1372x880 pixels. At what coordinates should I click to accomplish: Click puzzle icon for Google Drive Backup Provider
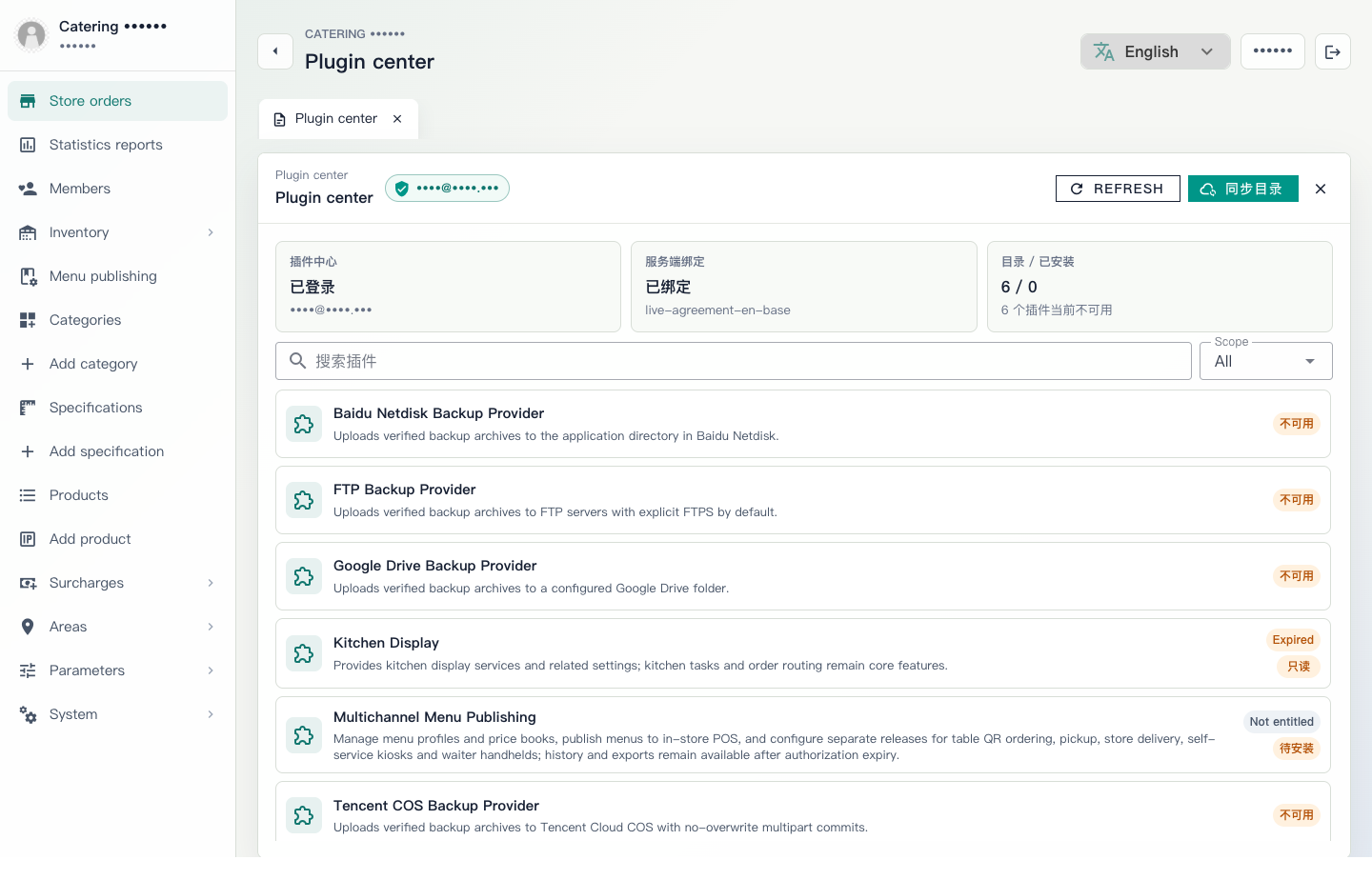click(304, 576)
